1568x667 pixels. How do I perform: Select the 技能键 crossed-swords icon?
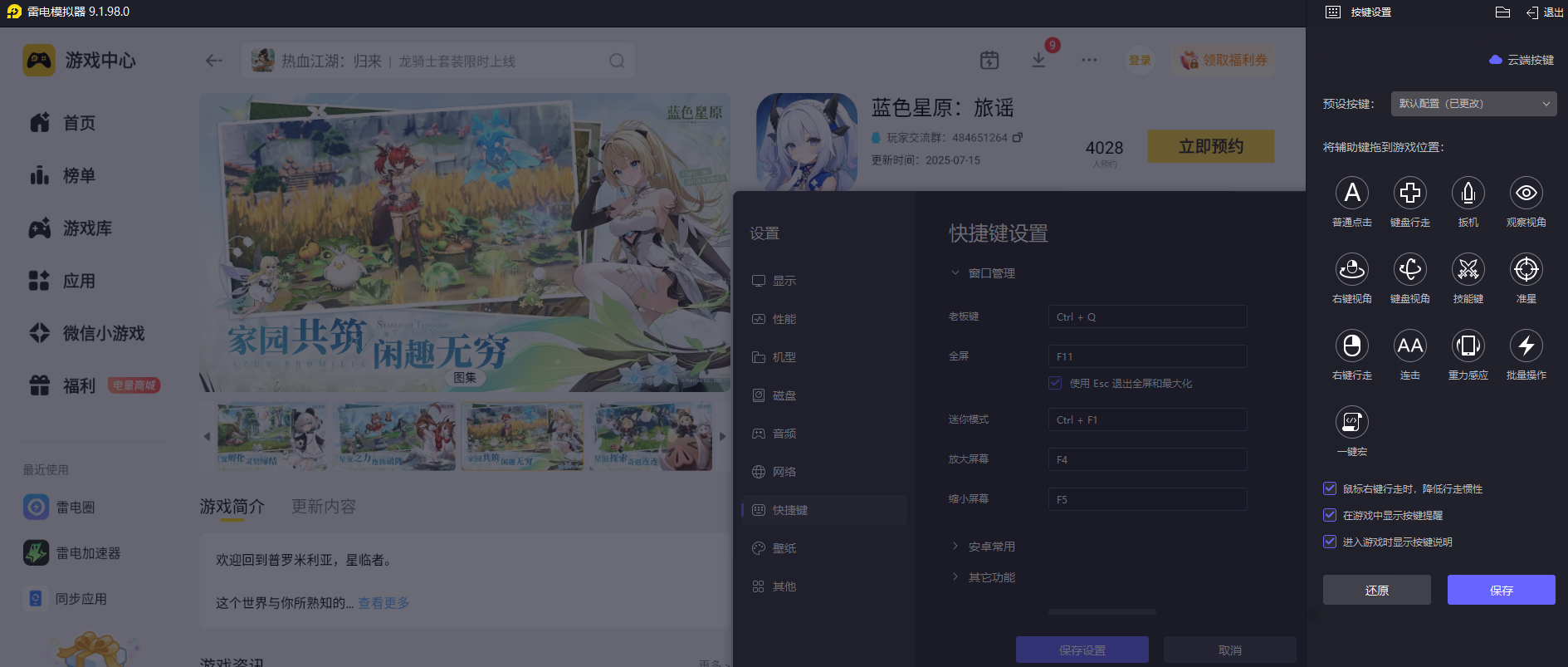1468,269
